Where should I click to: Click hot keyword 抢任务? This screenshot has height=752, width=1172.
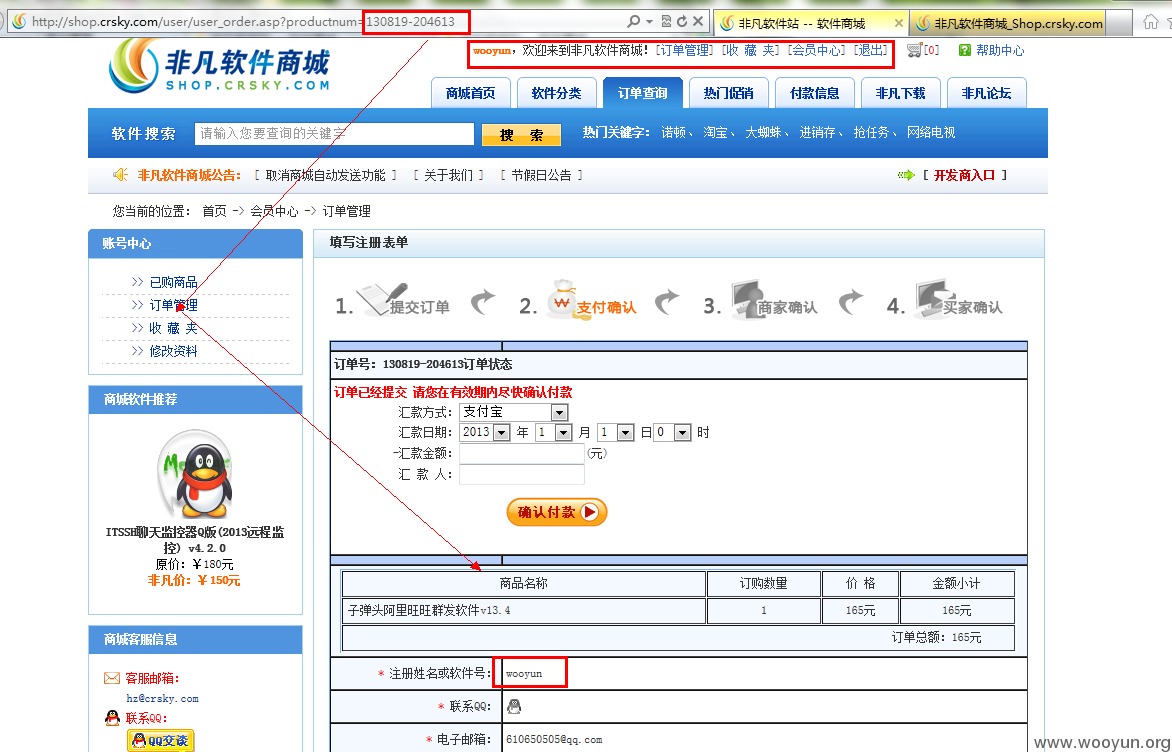[871, 132]
